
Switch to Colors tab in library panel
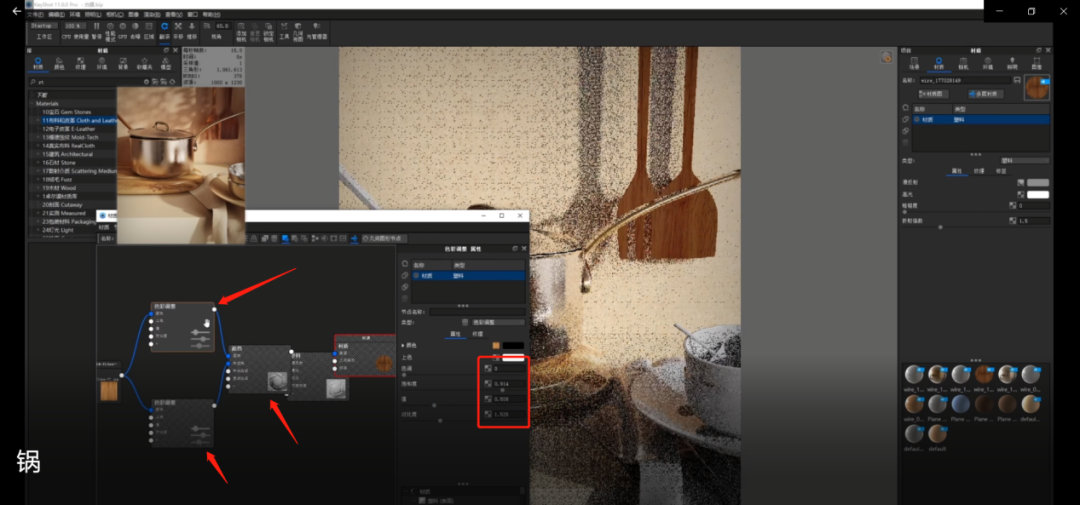[59, 64]
